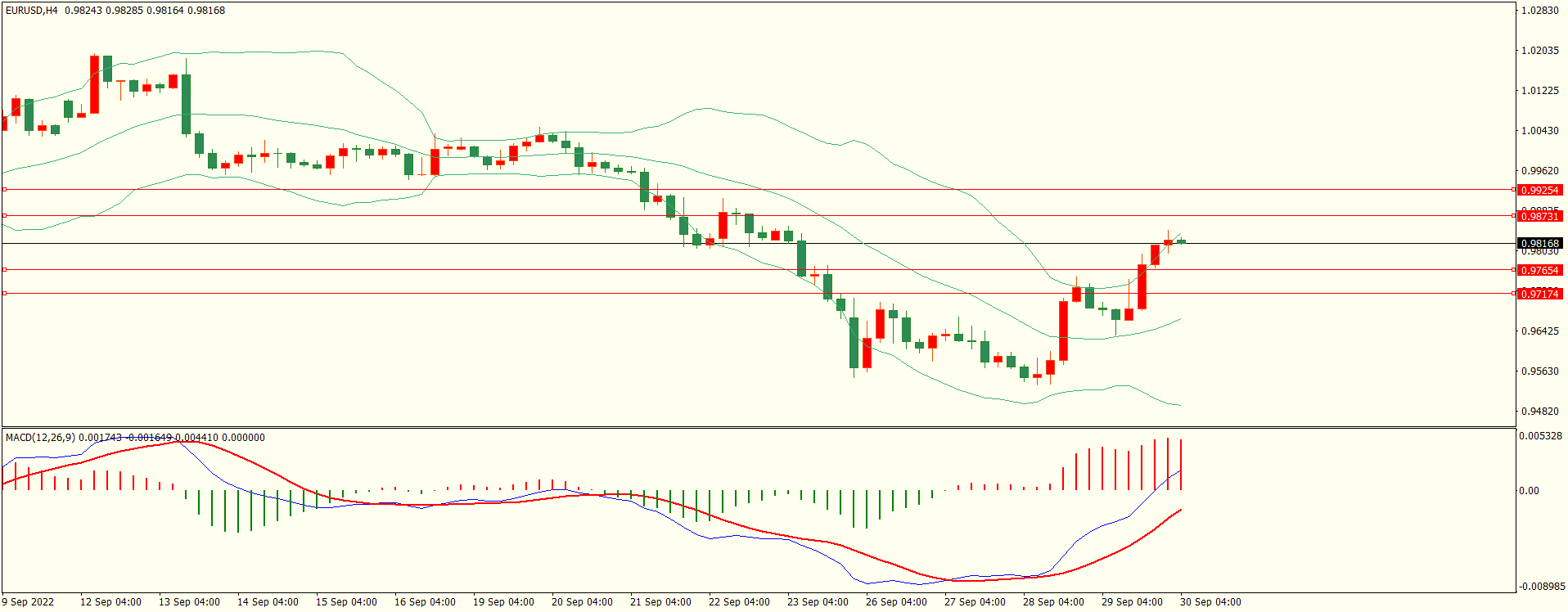Click the 0.94820 value on price axis
The image size is (1568, 612).
pos(1539,412)
